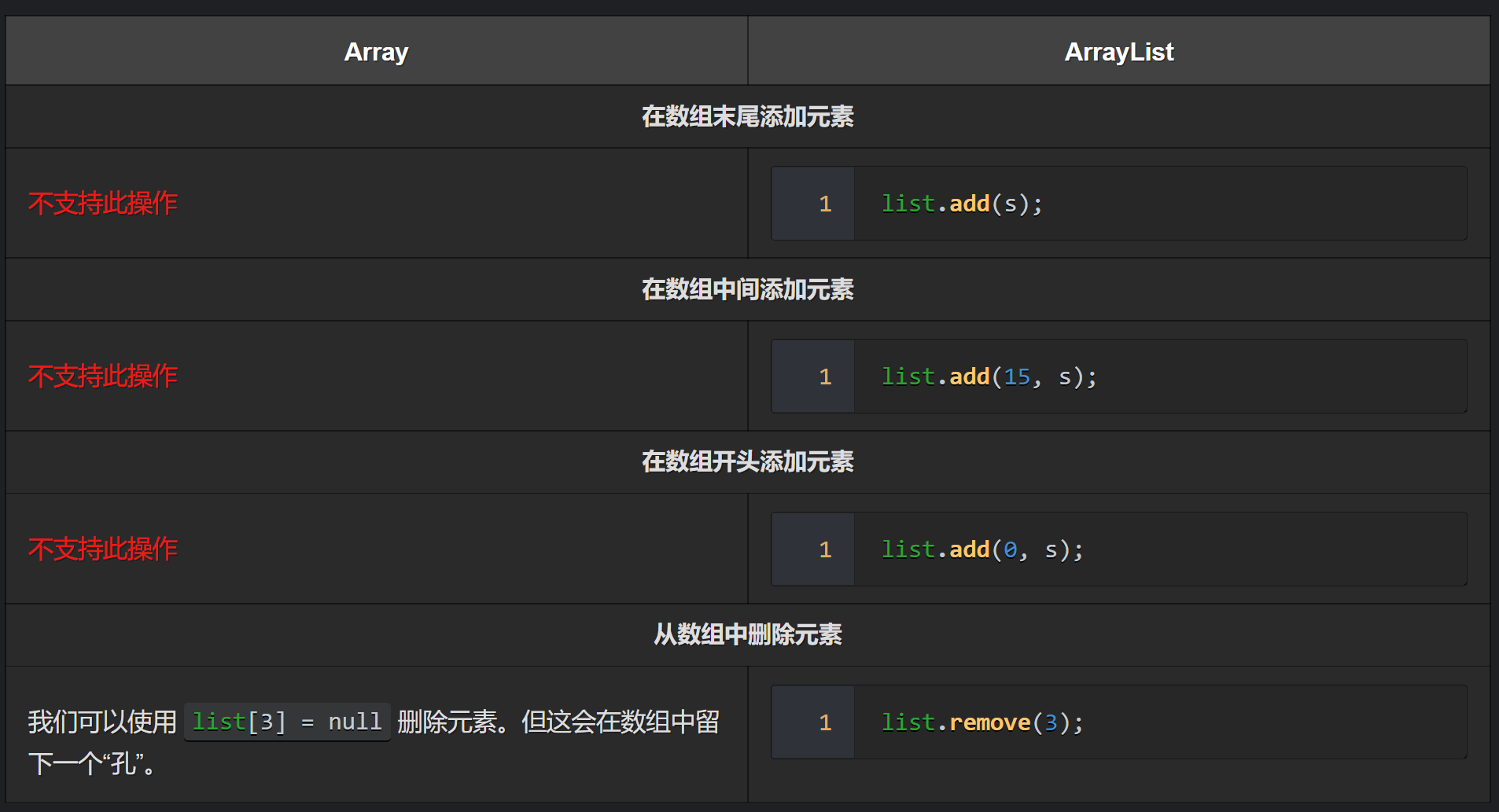Viewport: 1499px width, 812px height.
Task: Select the argument 15 inside list.add(15, s)
Action: coord(1018,377)
